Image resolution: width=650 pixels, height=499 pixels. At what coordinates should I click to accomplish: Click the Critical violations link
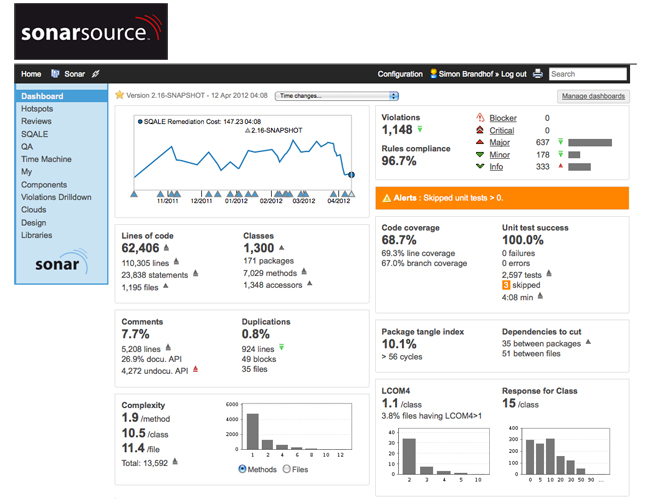[x=502, y=131]
